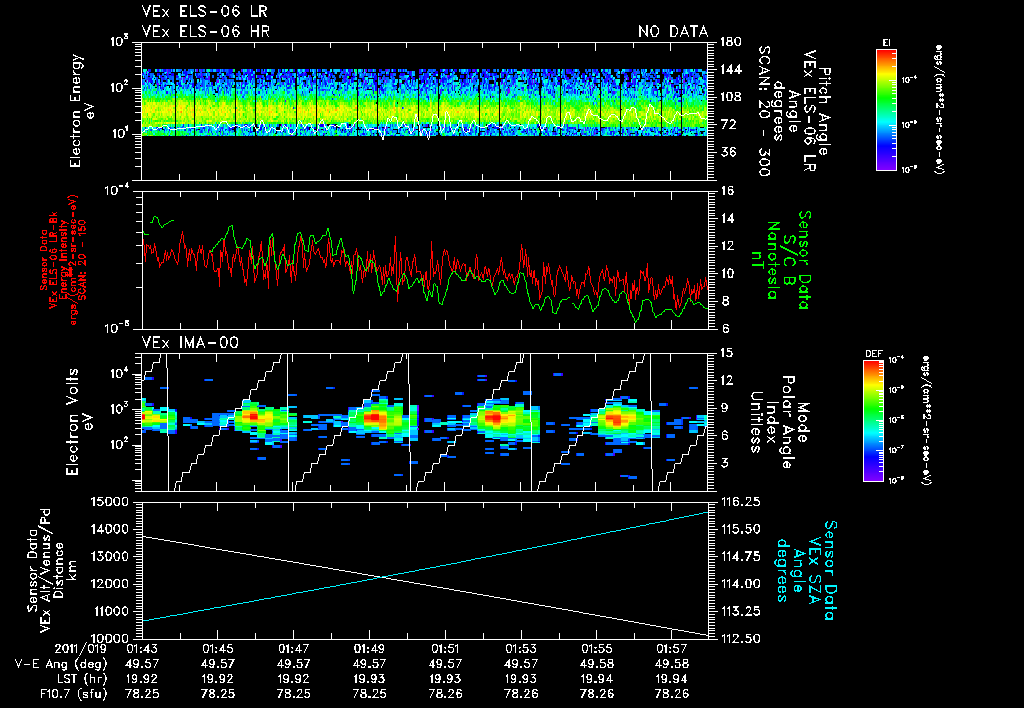Screen dimensions: 1024x708
Task: Click the green S/C B Nanotesla axis label
Action: (x=786, y=259)
